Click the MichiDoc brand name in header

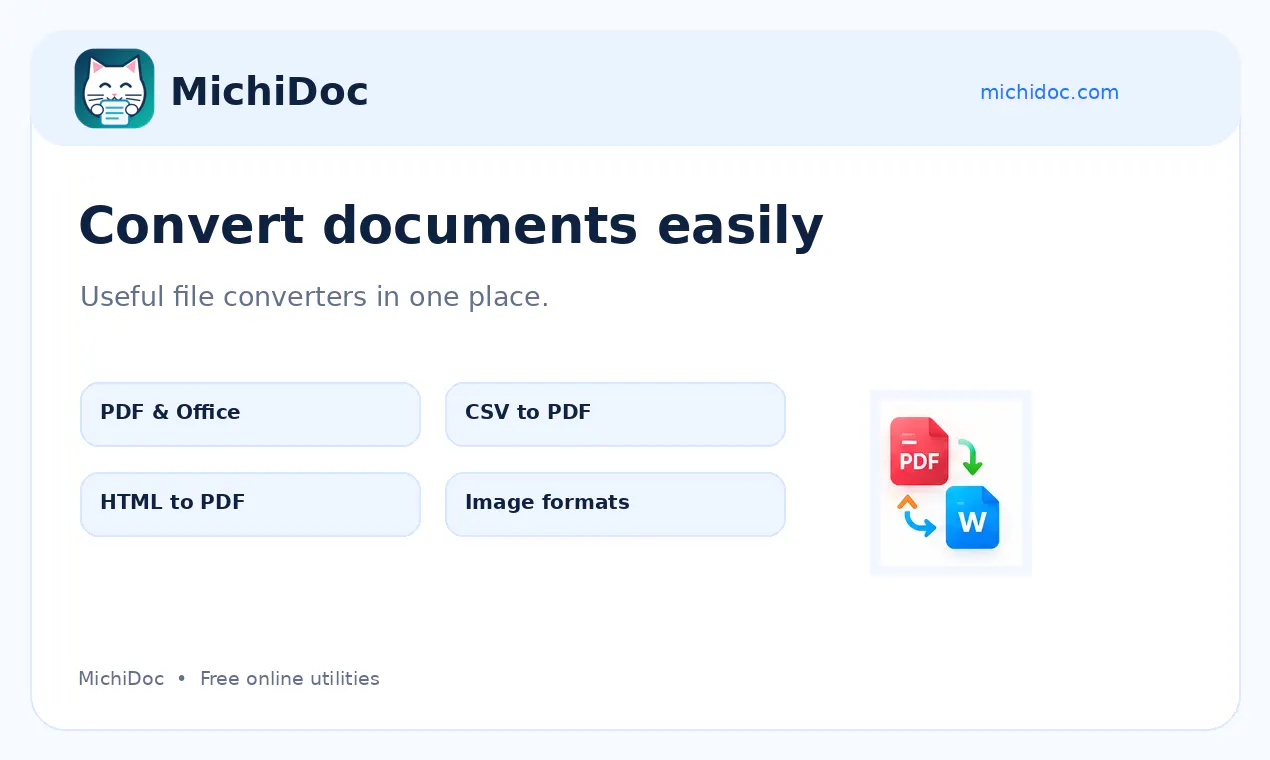pos(269,91)
